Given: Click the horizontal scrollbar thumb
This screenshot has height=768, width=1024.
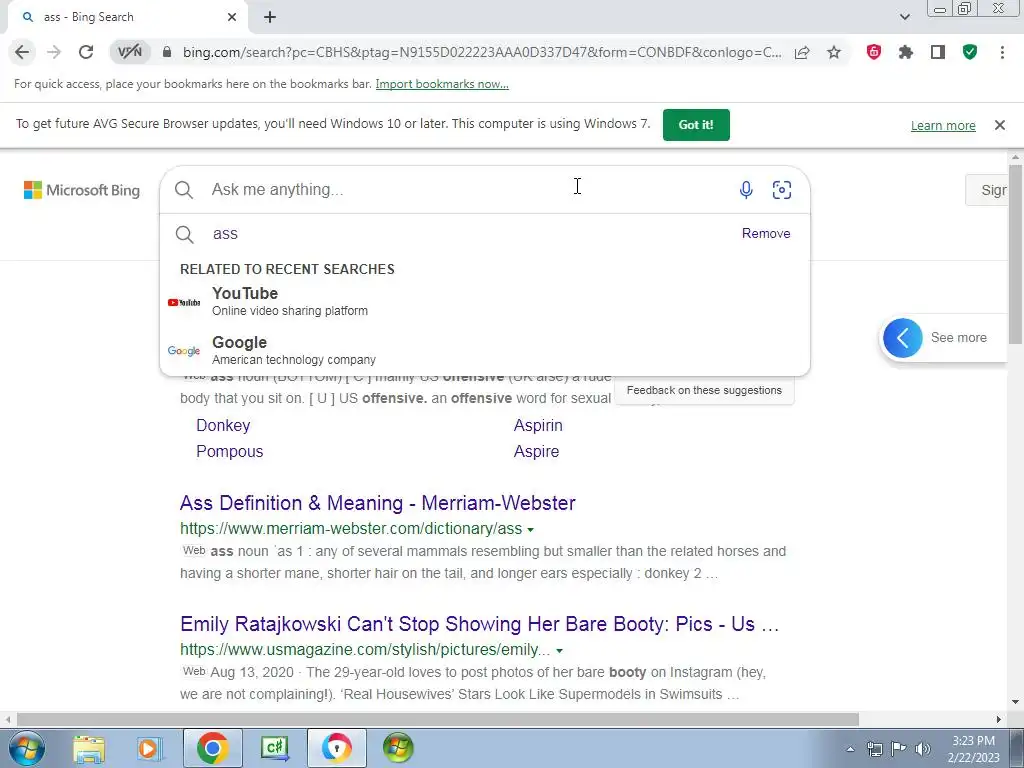Looking at the screenshot, I should (x=438, y=719).
